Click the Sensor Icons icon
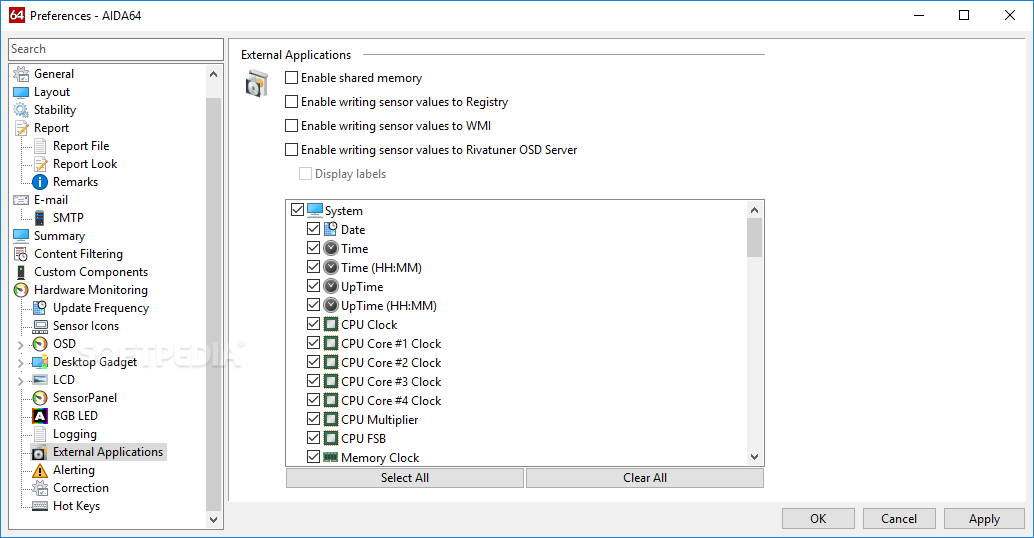The image size is (1034, 538). (x=40, y=326)
